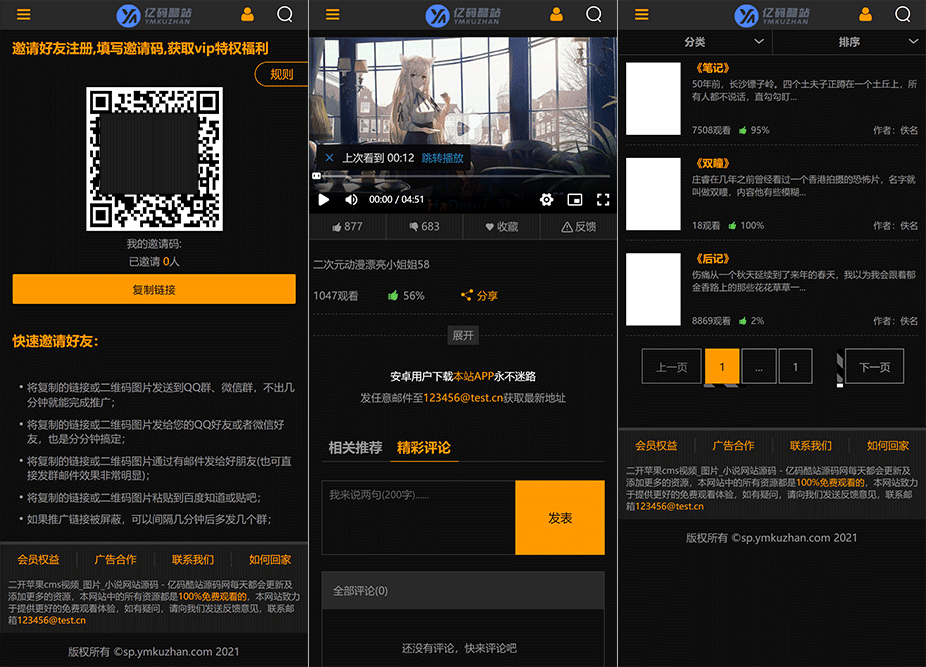Open the 分类 category dropdown

pos(695,42)
